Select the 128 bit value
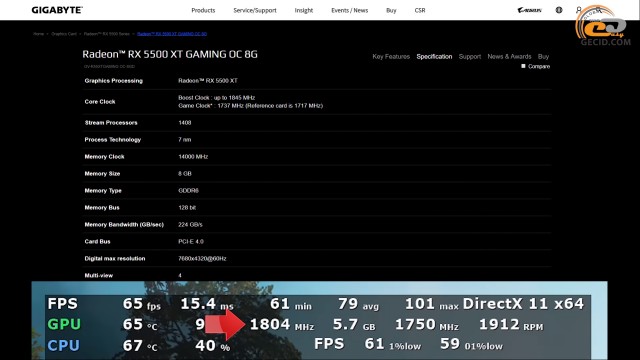This screenshot has height=360, width=640. pyautogui.click(x=187, y=208)
